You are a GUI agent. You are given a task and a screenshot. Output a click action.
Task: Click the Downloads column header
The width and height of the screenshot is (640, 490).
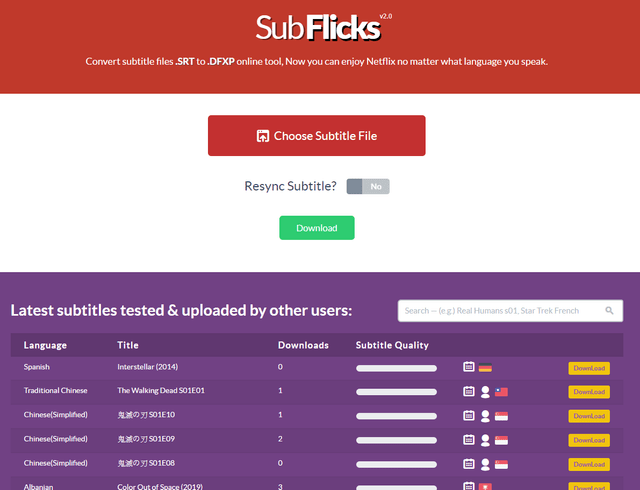pos(303,345)
